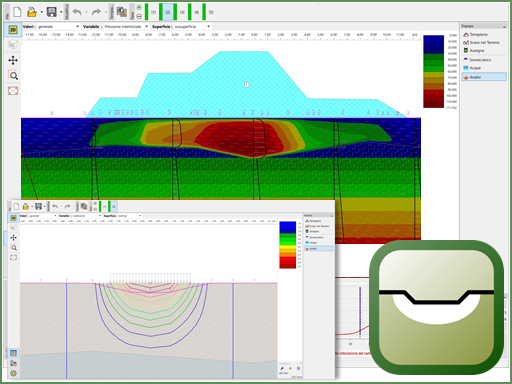The width and height of the screenshot is (512, 384).
Task: Click the zoom-to-fit extents icon on the left
Action: 13,91
